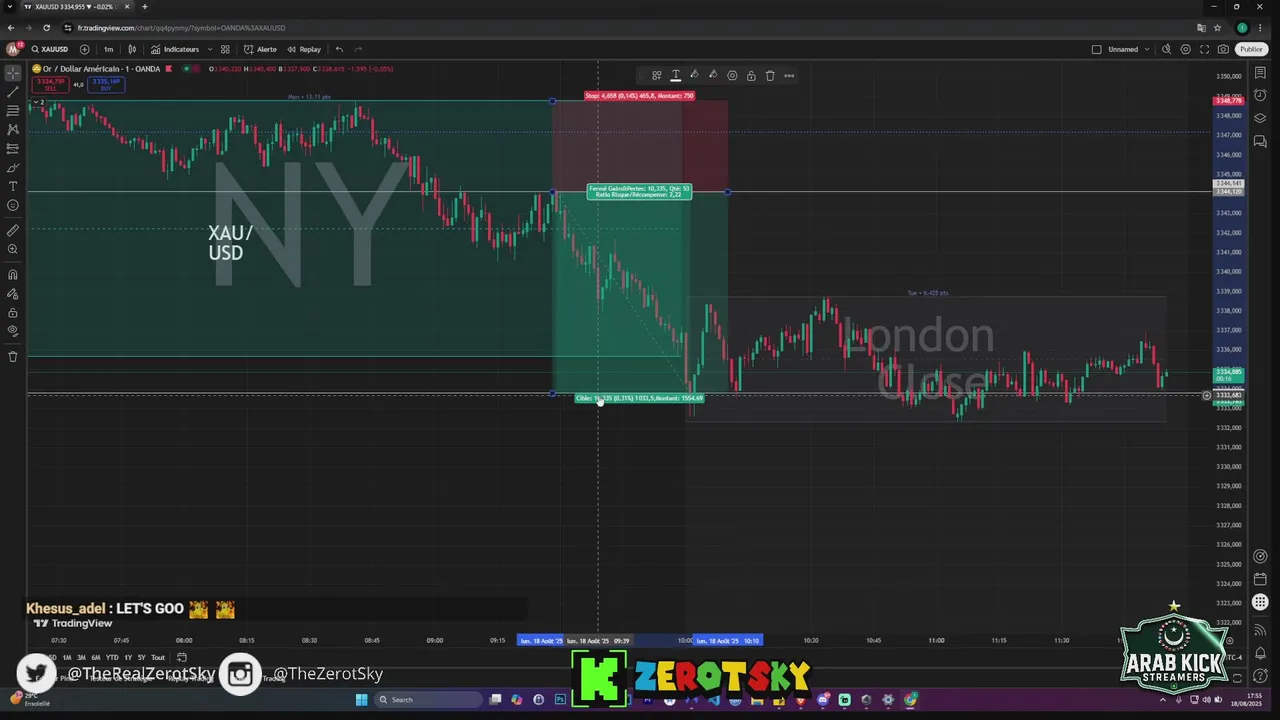
Task: Toggle lock all drawings
Action: (x=13, y=313)
